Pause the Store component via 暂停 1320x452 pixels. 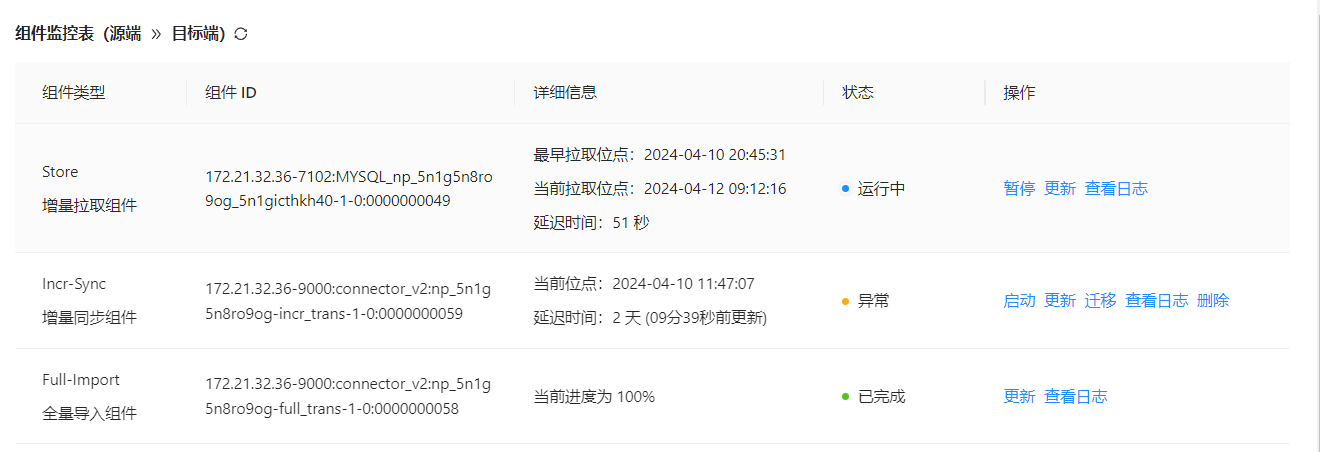(1019, 188)
